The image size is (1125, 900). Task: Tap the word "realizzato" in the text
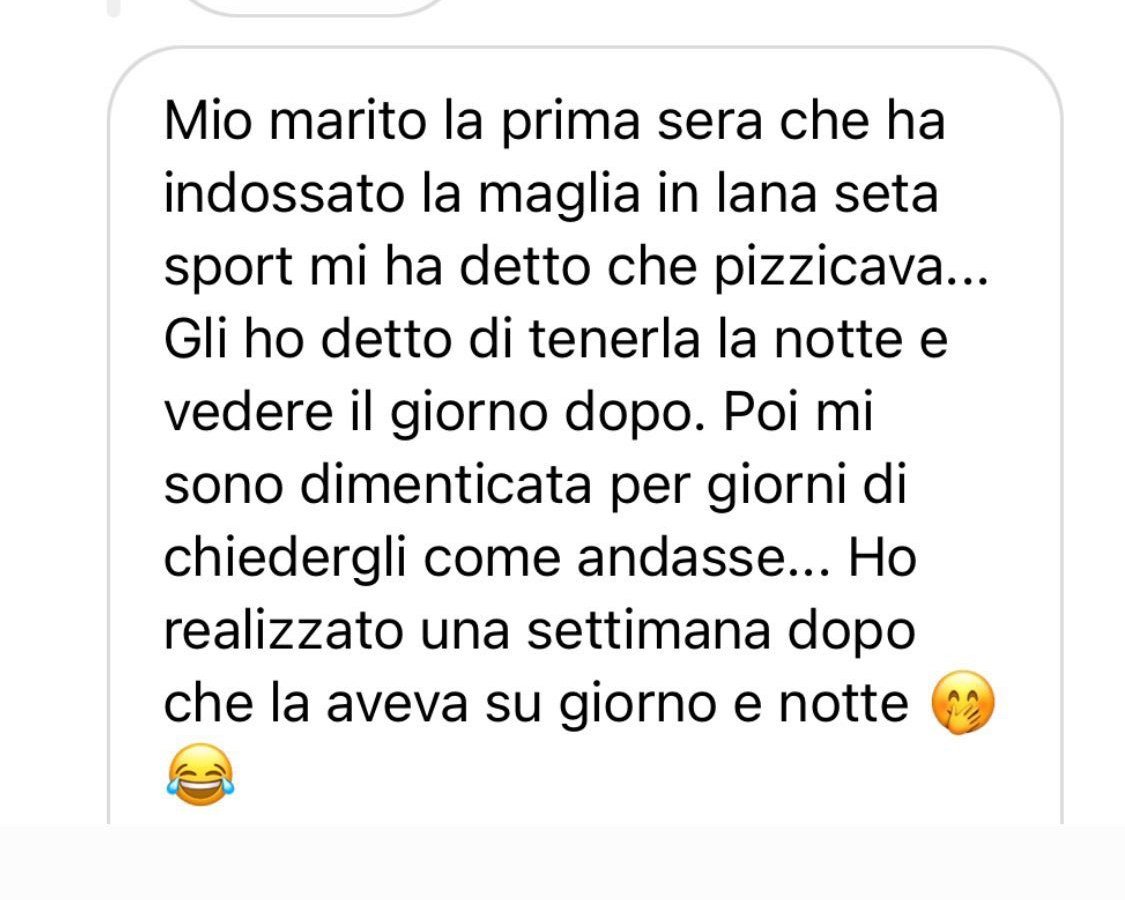pyautogui.click(x=283, y=631)
